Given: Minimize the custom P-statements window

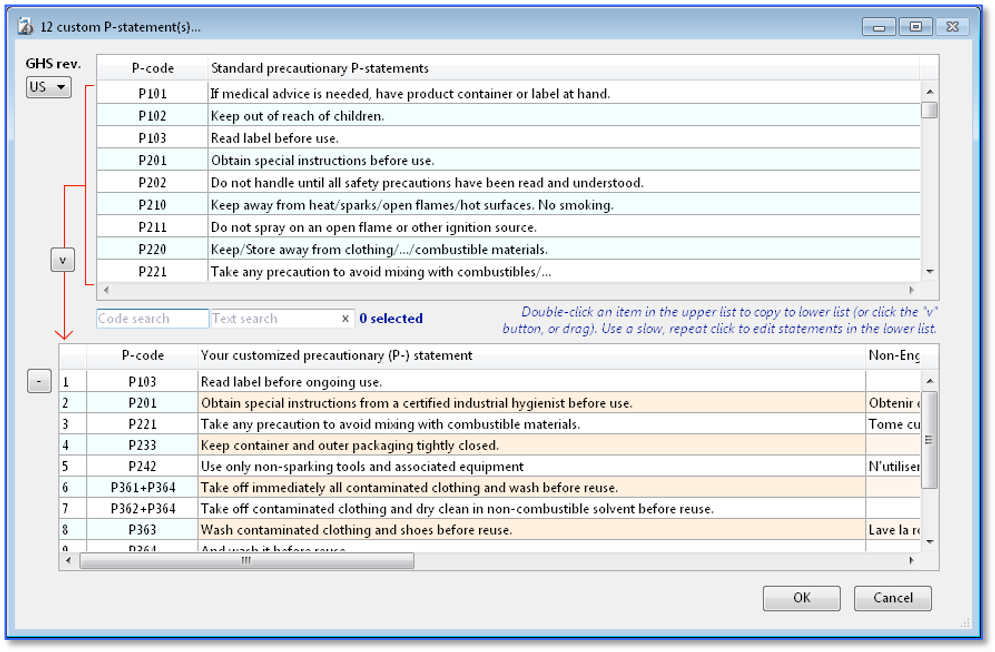Looking at the screenshot, I should click(879, 27).
